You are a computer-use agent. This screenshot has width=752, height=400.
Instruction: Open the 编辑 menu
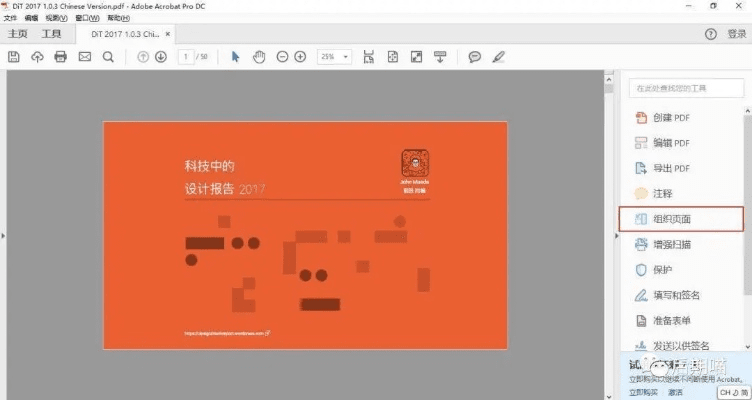click(x=31, y=18)
